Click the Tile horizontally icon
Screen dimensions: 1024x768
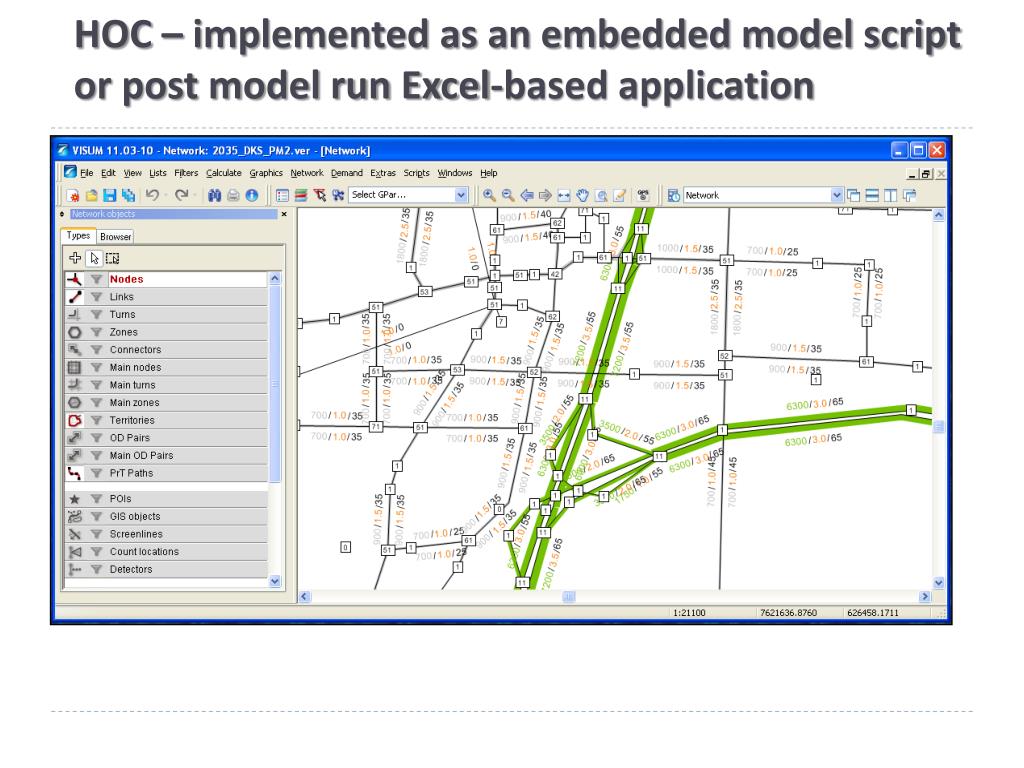(x=872, y=195)
